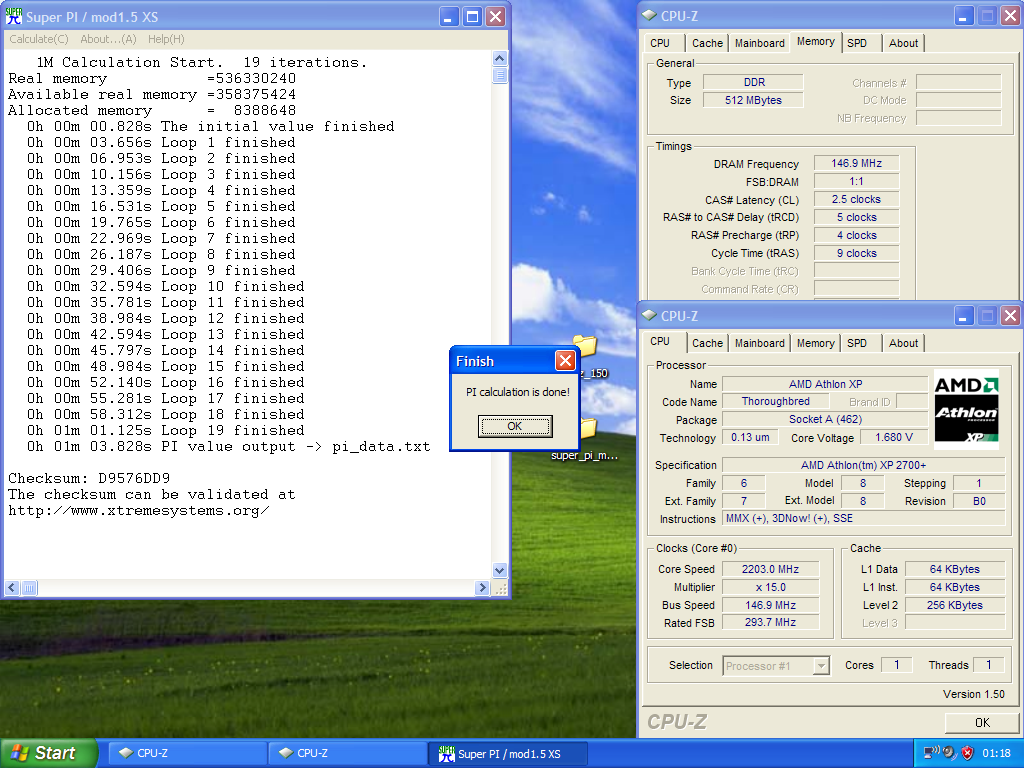Click the Super PI title bar icon
1024x768 pixels.
pos(14,17)
